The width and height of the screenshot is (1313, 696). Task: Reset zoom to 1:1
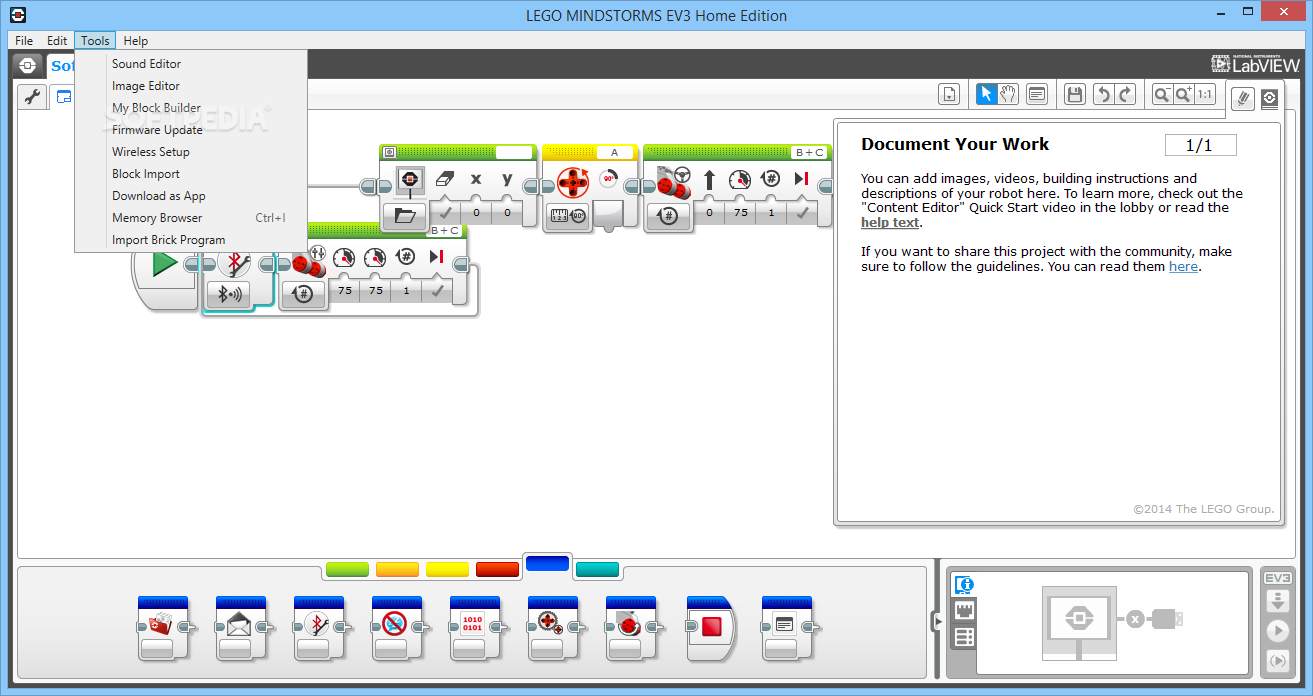point(1204,94)
